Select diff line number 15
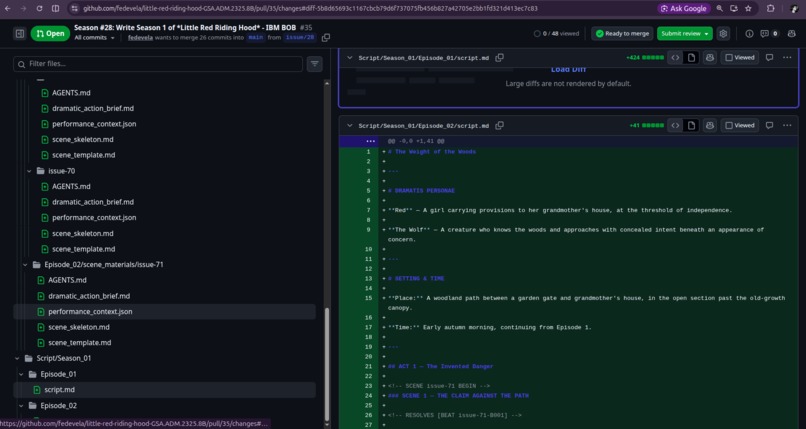The height and width of the screenshot is (429, 806). tap(368, 298)
